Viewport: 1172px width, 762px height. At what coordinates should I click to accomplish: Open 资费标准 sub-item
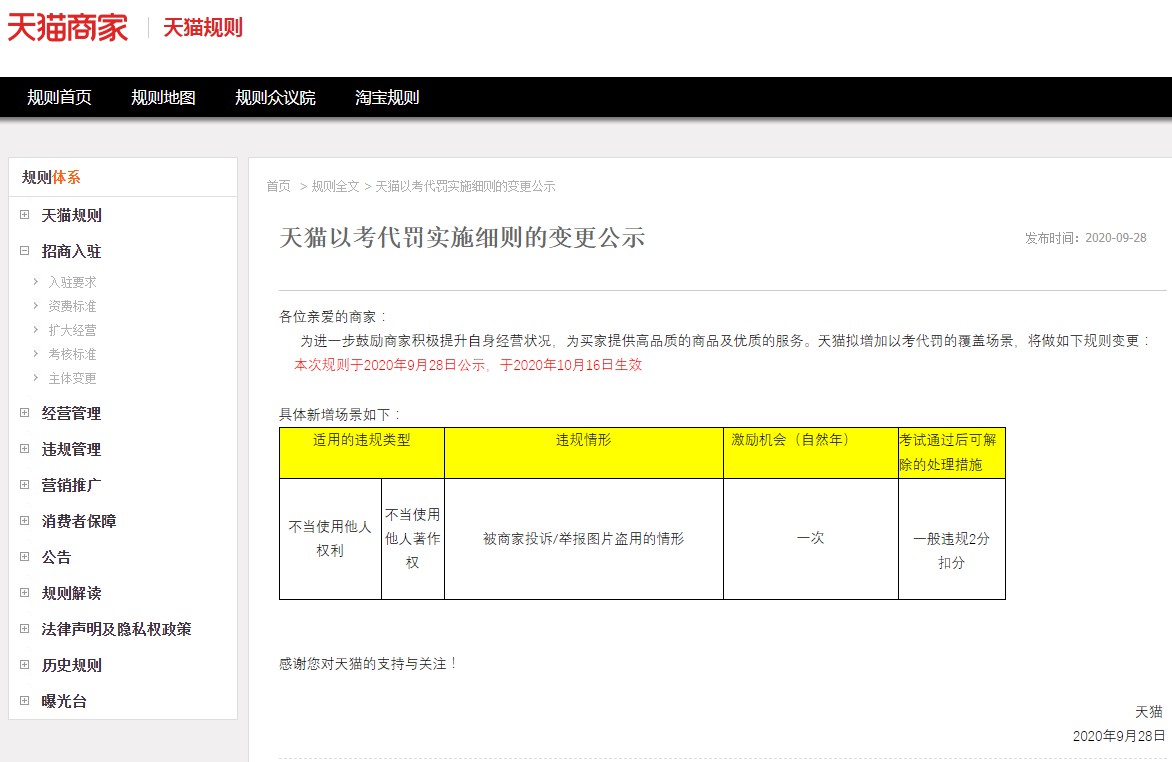coord(73,306)
